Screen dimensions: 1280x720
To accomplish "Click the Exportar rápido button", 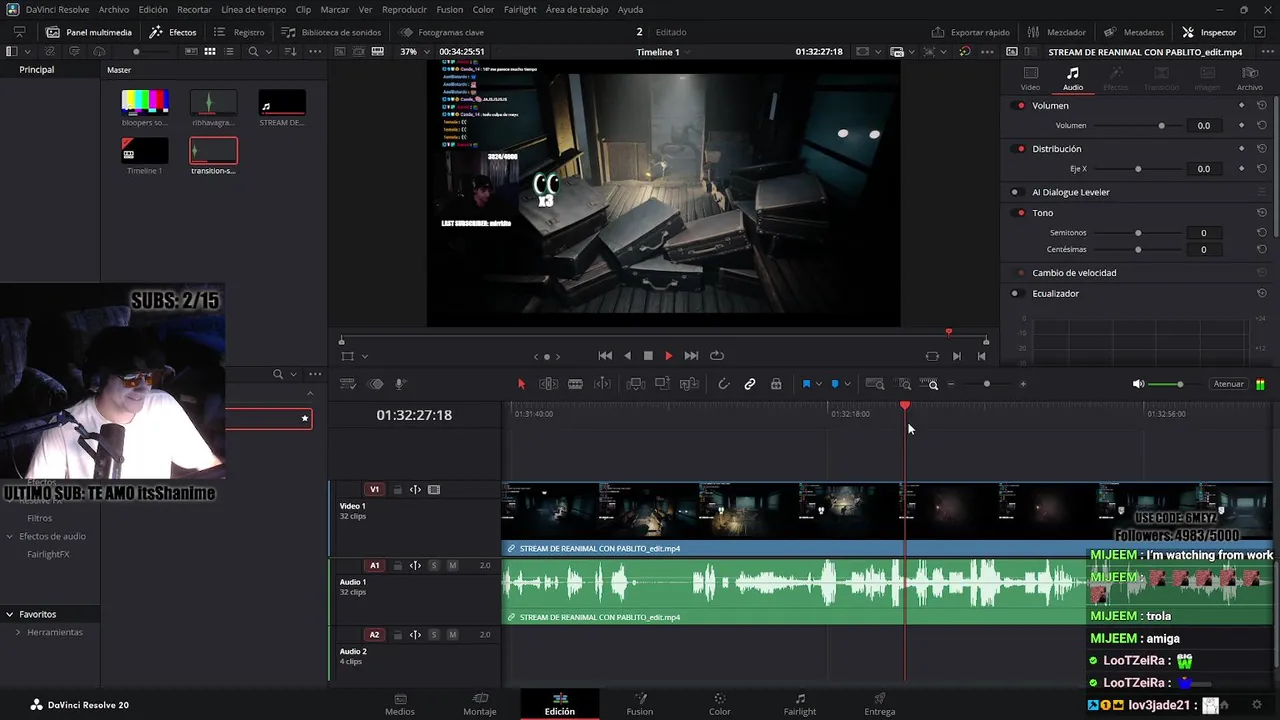I will coord(970,32).
